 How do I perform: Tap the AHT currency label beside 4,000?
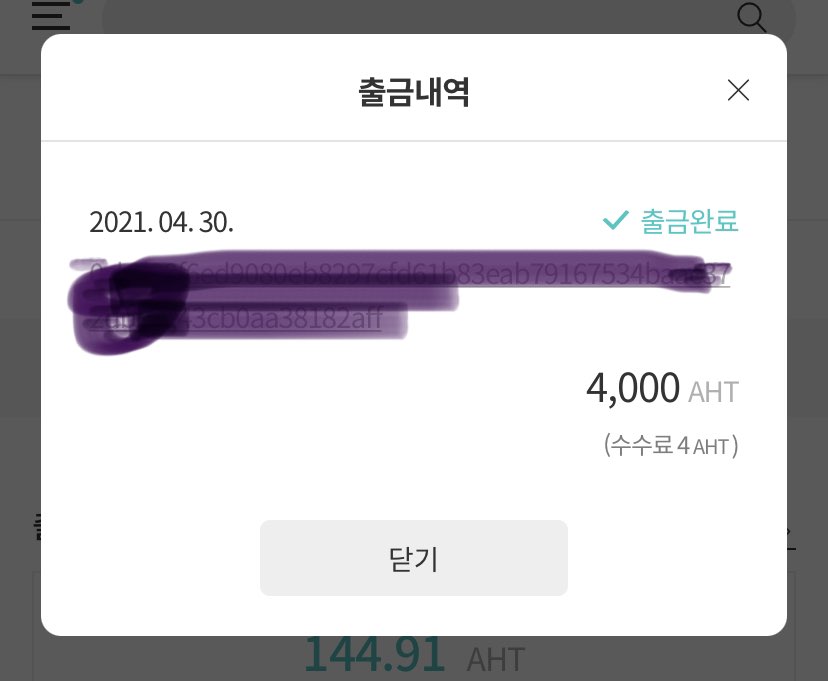click(712, 392)
